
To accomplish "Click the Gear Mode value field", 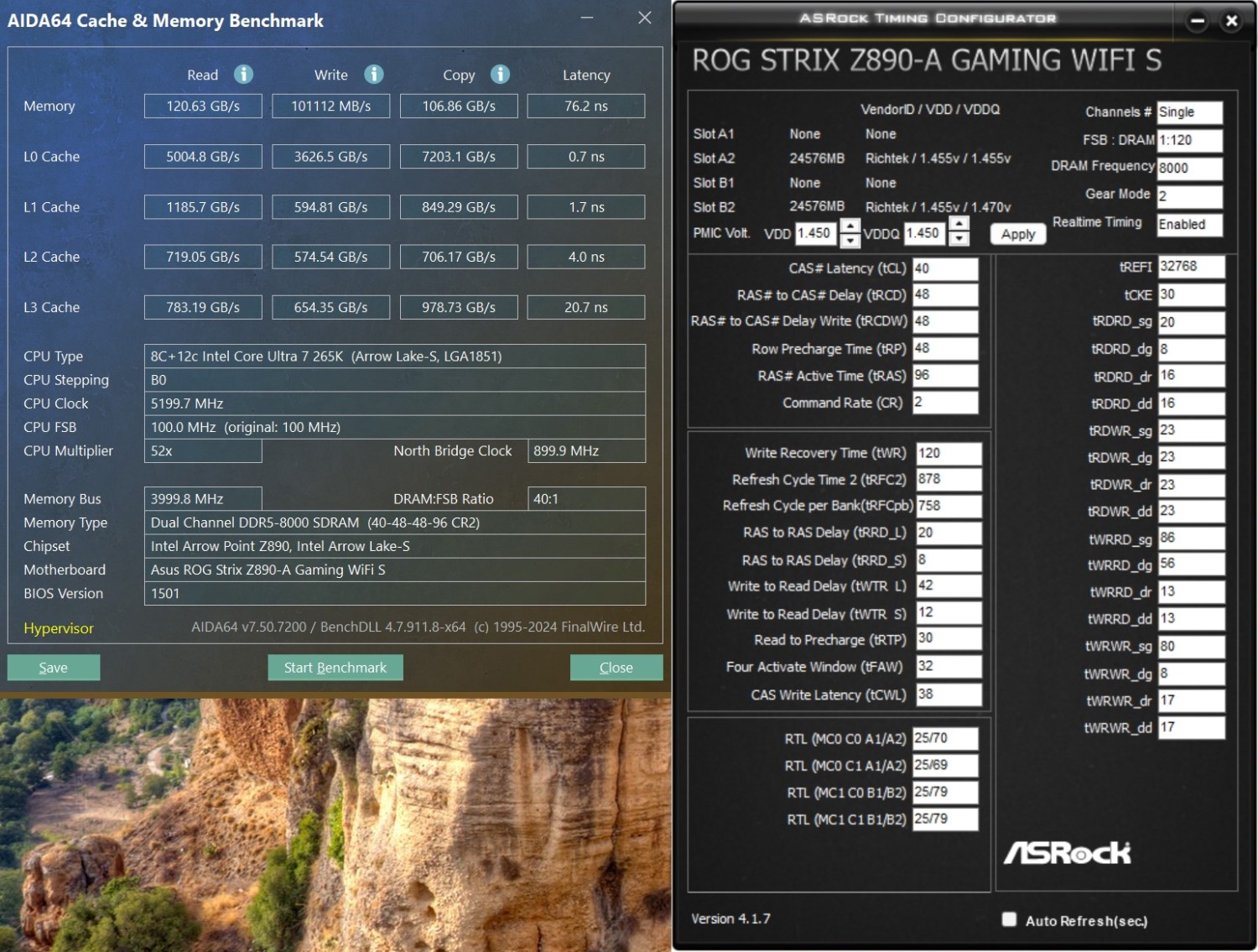I will point(1190,196).
